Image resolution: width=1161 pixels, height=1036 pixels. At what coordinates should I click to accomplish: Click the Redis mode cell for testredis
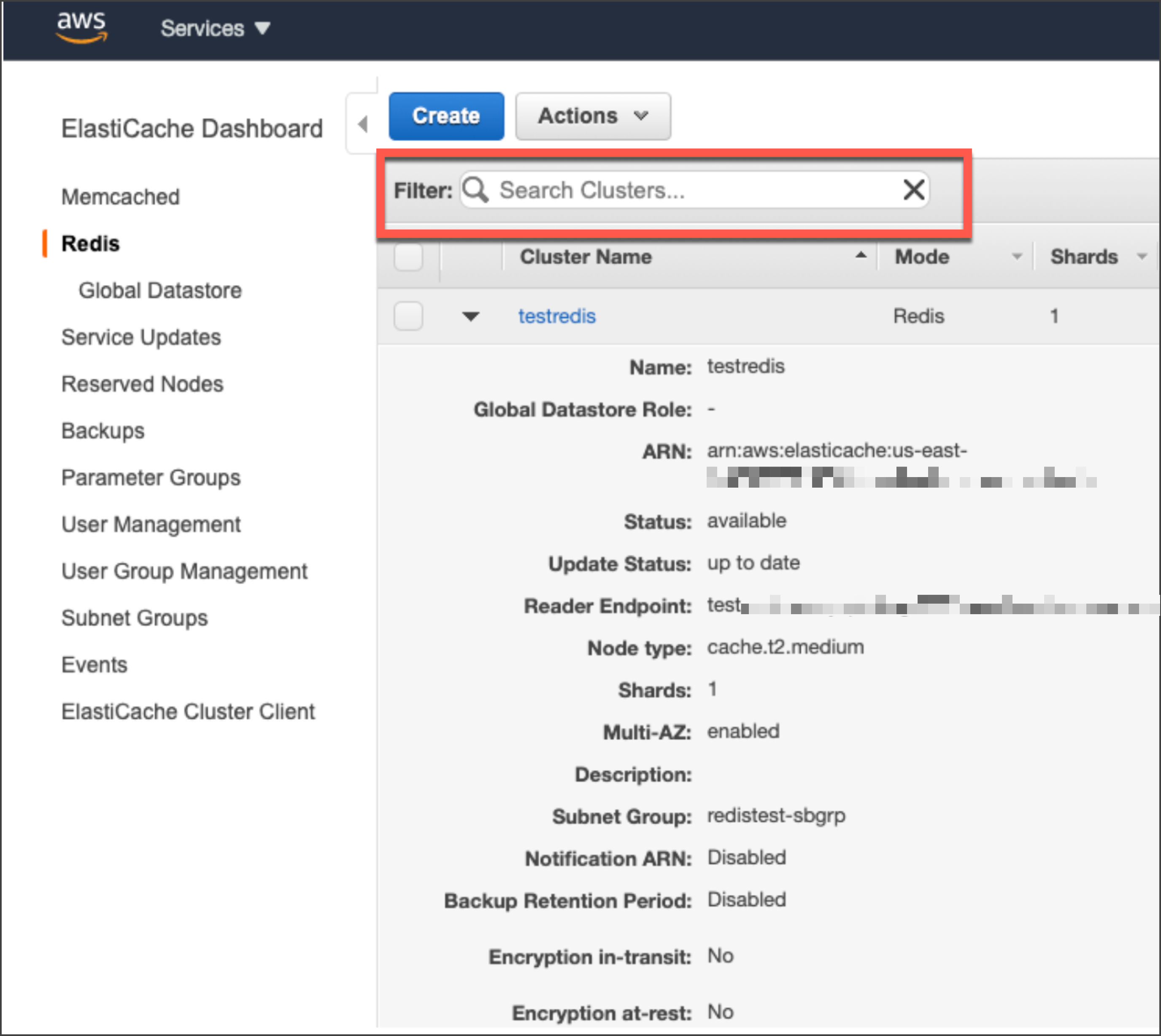coord(918,316)
